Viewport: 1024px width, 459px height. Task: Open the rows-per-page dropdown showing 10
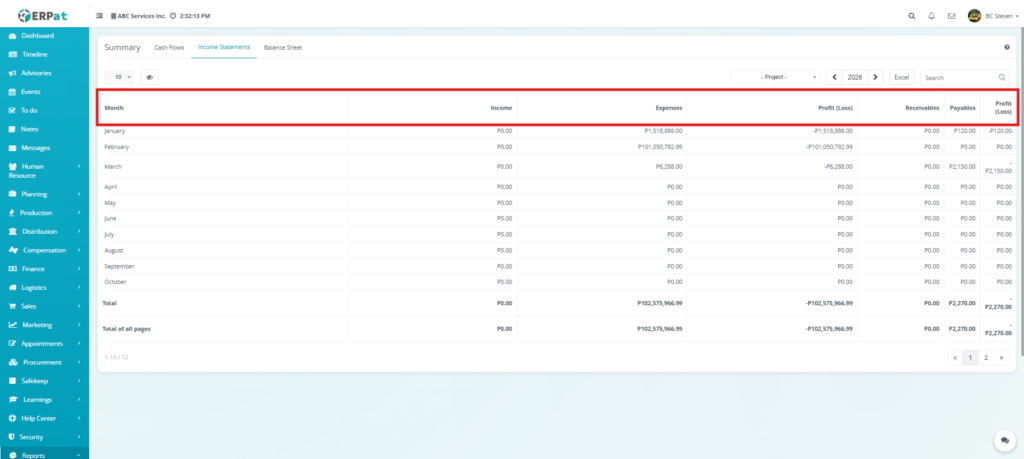[120, 77]
